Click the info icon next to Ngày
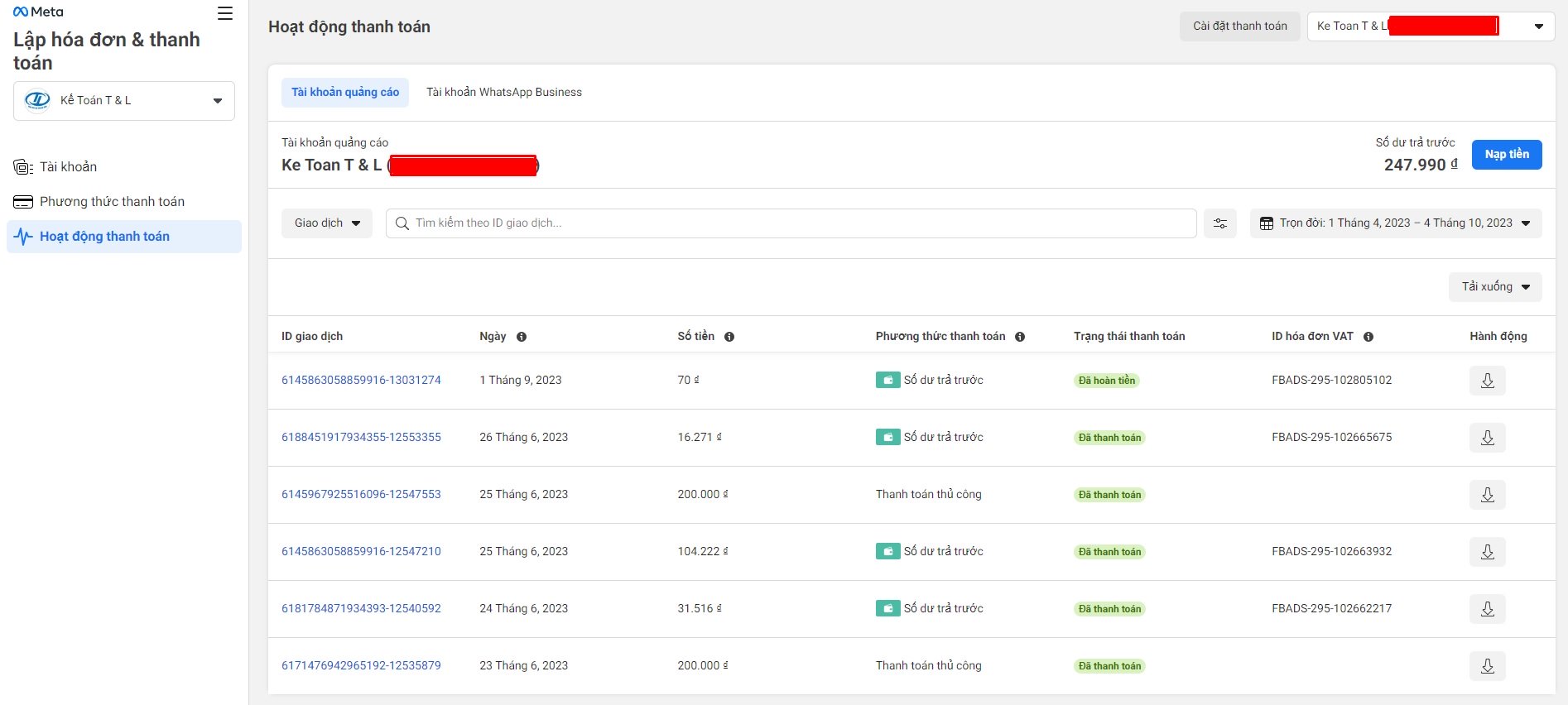 [522, 337]
